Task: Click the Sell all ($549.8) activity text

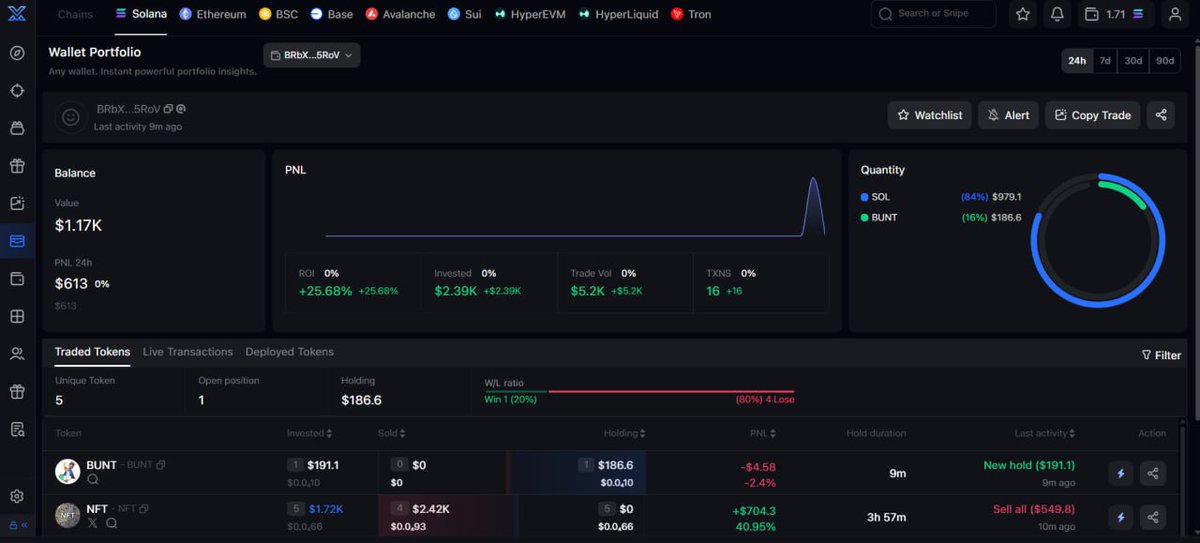Action: (x=1034, y=509)
